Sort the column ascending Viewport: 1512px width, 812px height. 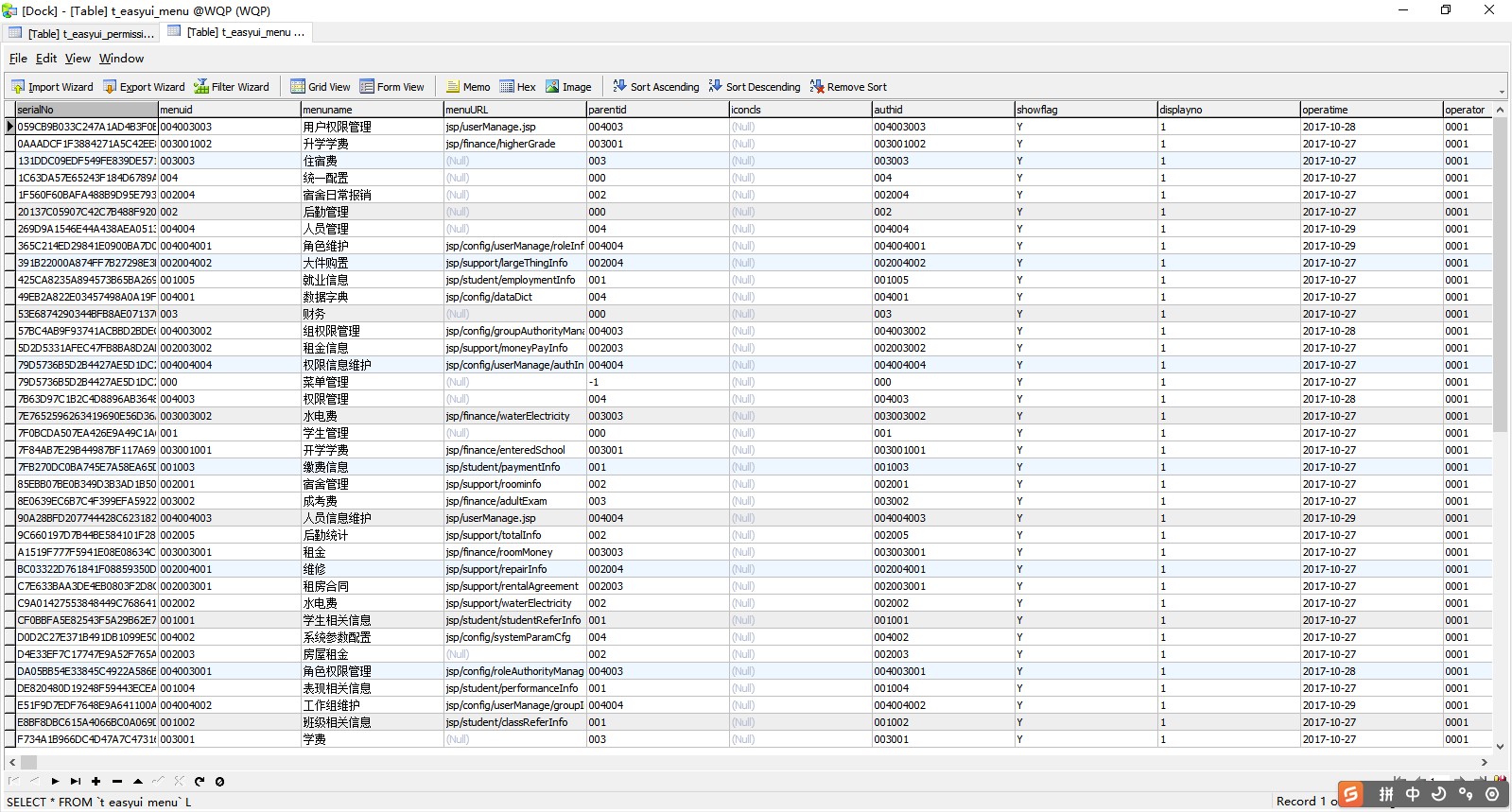[x=656, y=87]
